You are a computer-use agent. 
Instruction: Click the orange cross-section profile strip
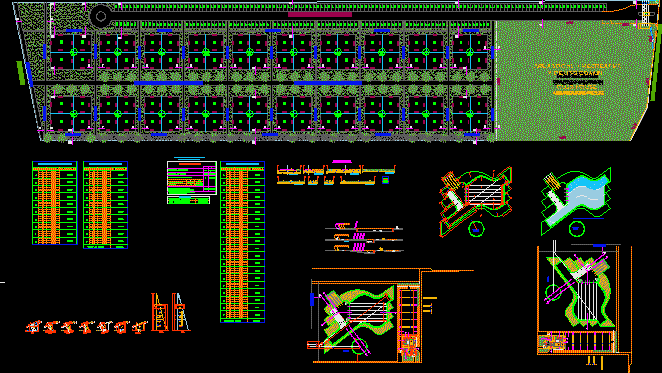[336, 175]
